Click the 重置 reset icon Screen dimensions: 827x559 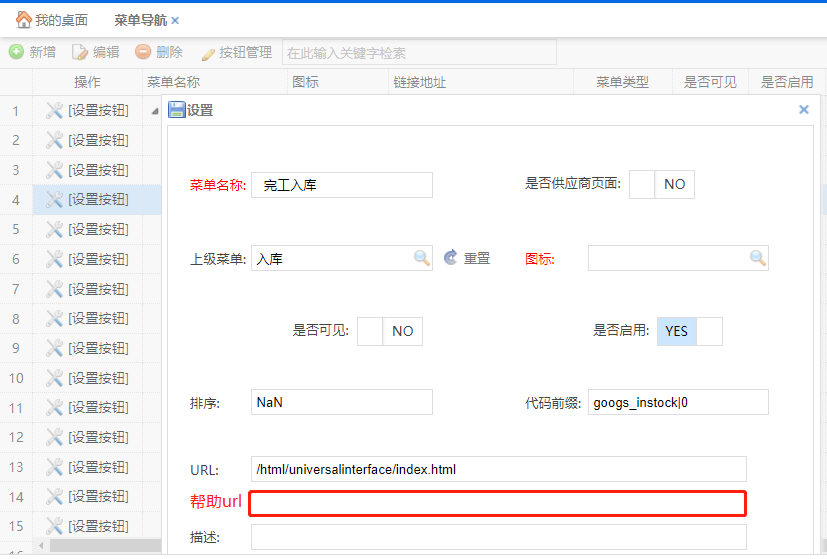tap(451, 258)
